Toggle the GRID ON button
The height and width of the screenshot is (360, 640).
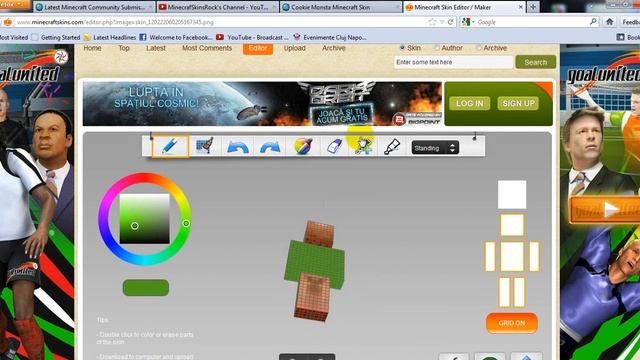511,323
